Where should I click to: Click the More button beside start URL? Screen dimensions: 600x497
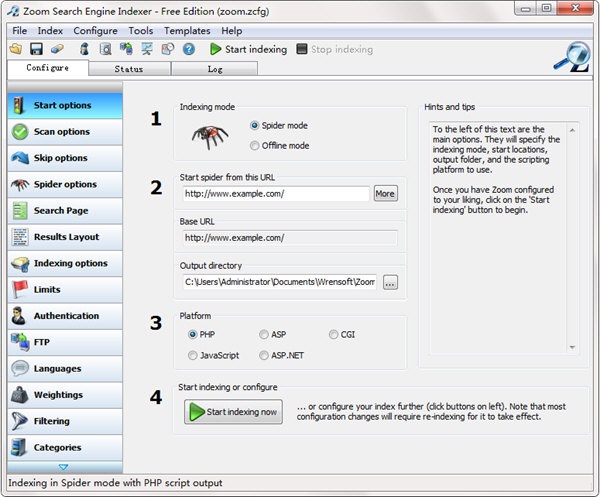(385, 194)
